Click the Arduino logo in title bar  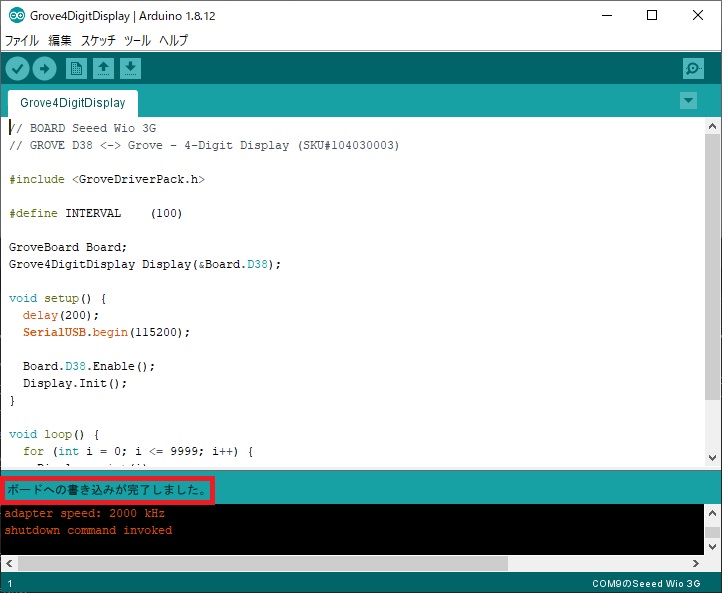(17, 16)
